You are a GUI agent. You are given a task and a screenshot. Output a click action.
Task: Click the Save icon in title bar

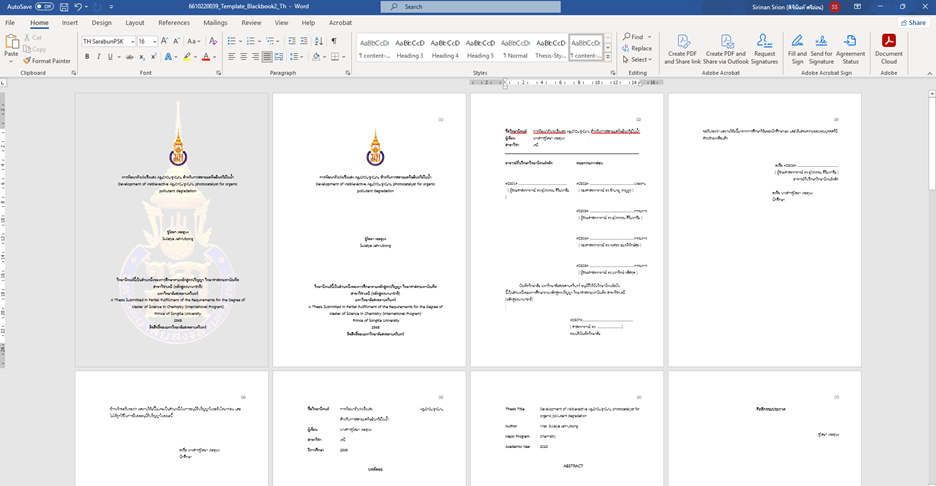tap(62, 6)
